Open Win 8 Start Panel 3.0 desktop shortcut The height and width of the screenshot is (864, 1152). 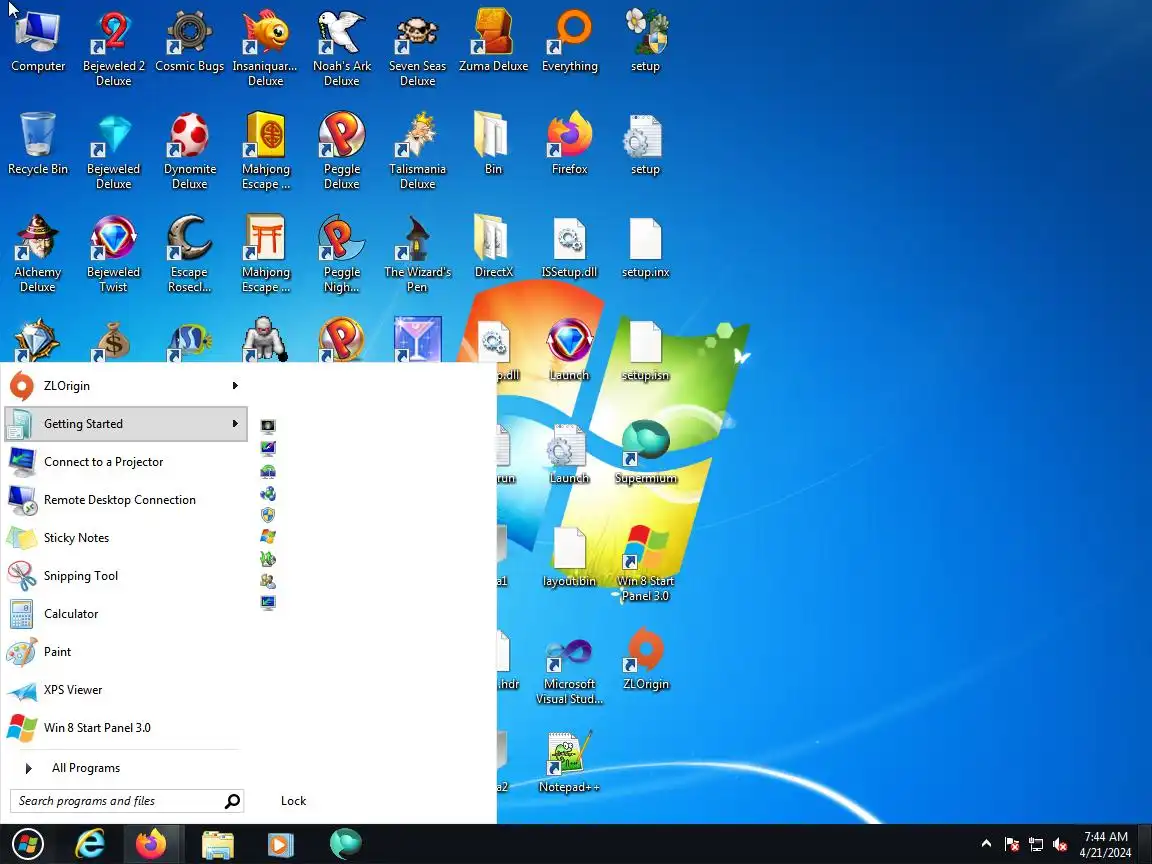(645, 563)
